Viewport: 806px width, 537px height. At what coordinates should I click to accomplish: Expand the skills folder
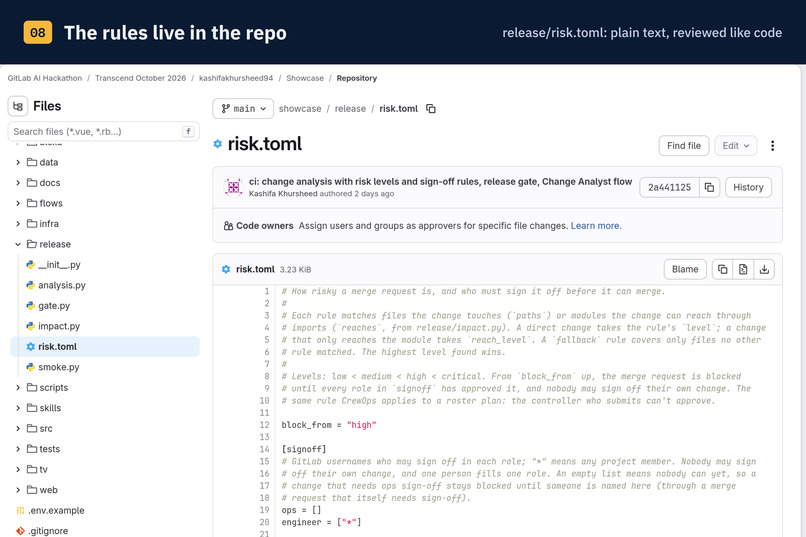click(18, 408)
